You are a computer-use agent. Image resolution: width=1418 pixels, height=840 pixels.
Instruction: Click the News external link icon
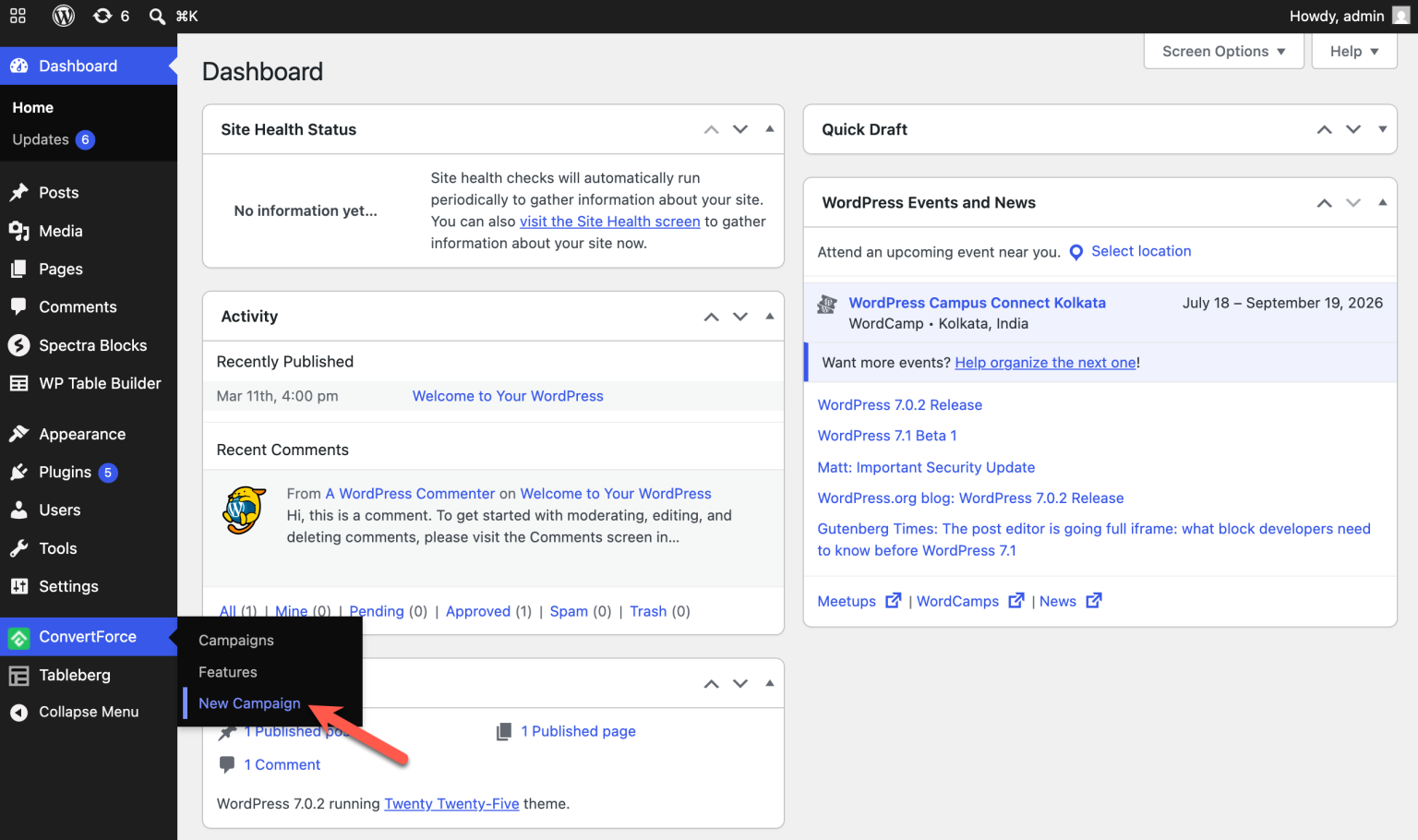click(x=1093, y=601)
